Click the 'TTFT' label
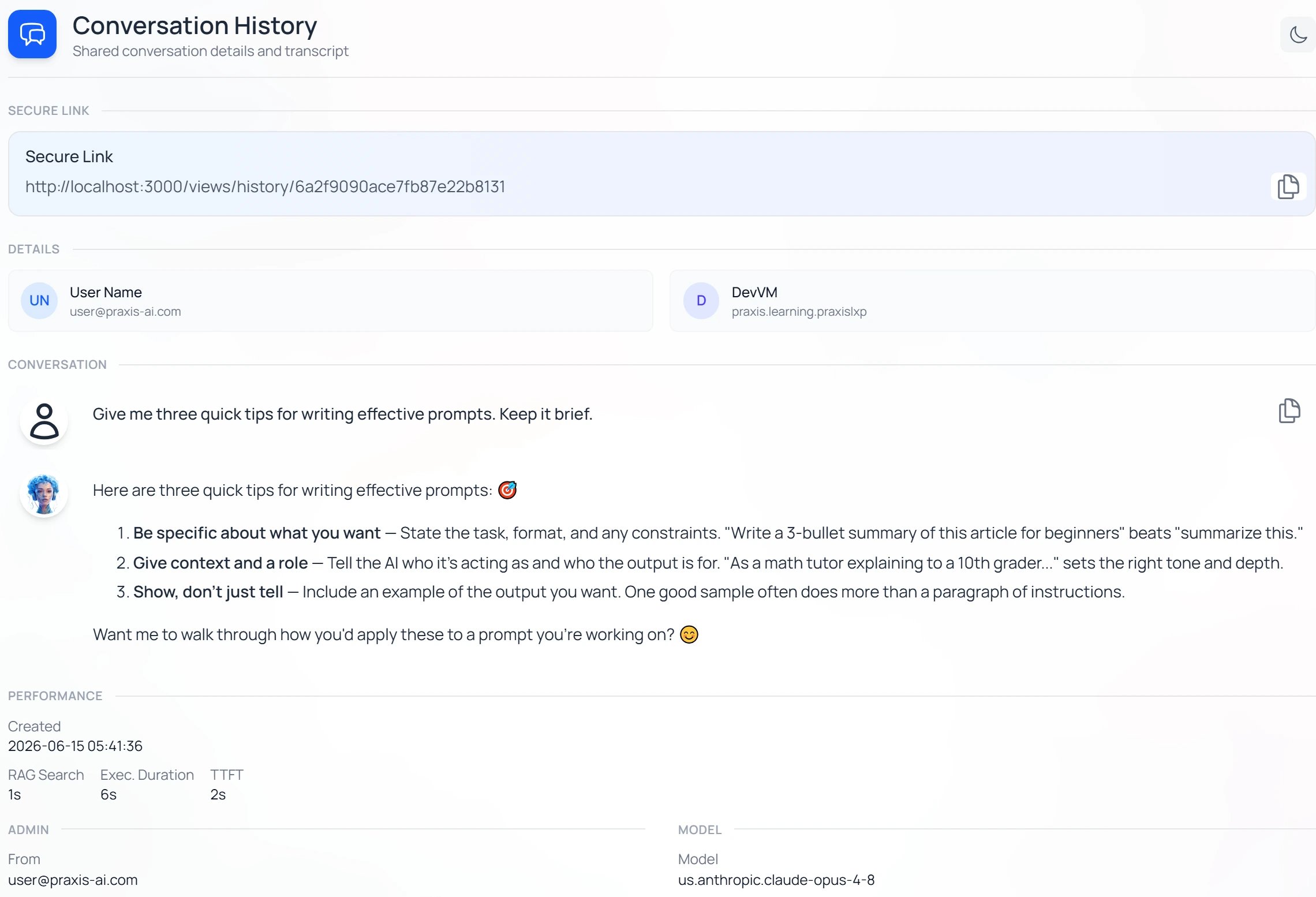Screen dimensions: 1316x897 [227, 775]
